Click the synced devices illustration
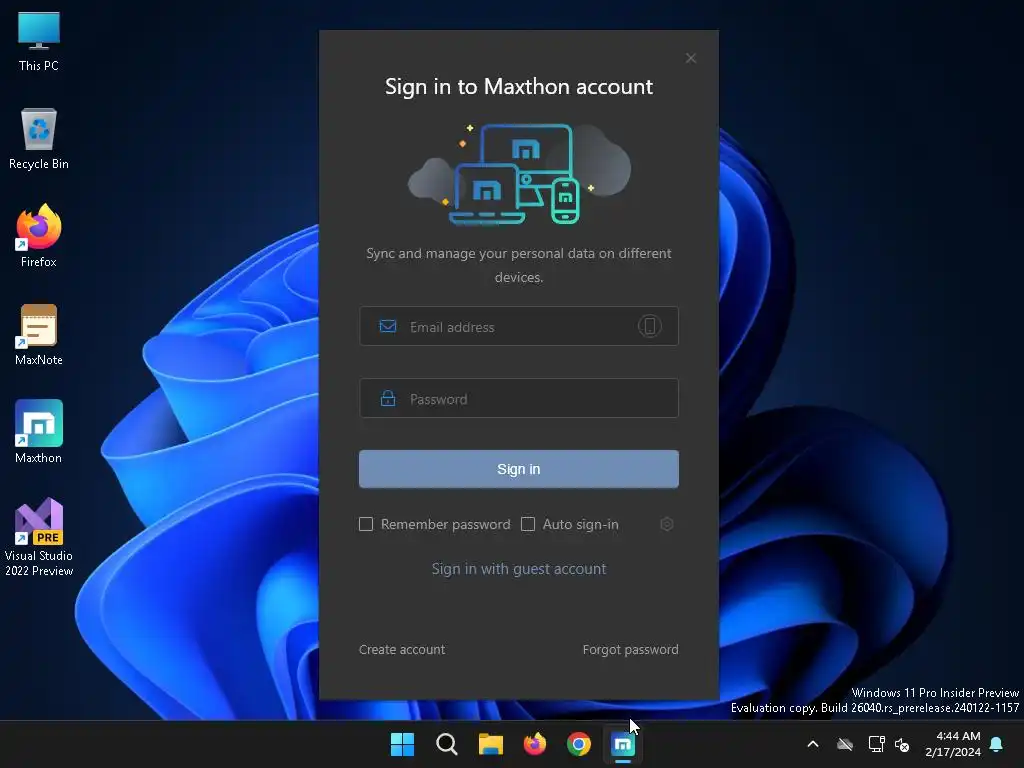The height and width of the screenshot is (768, 1024). (x=519, y=174)
